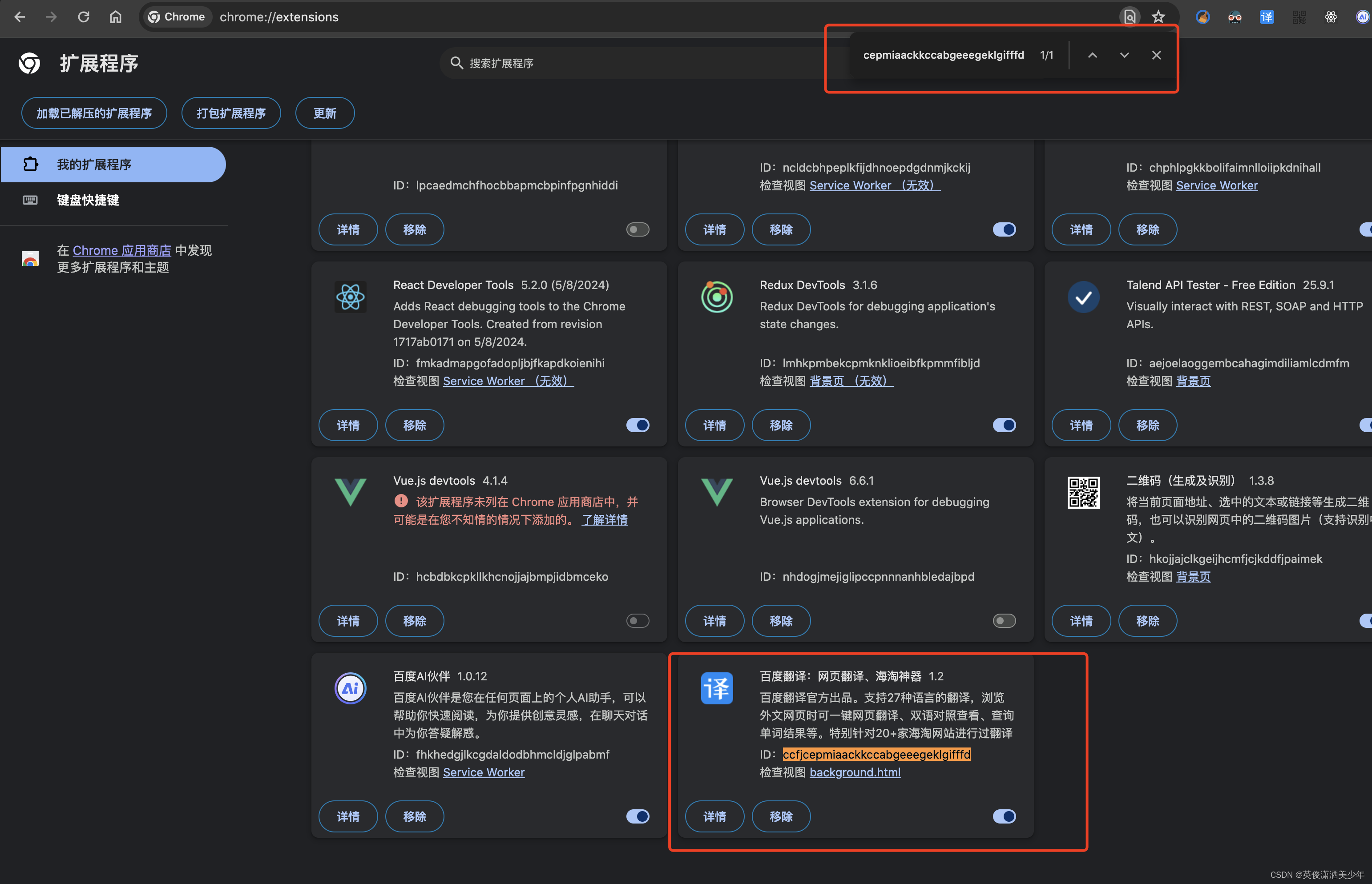Image resolution: width=1372 pixels, height=884 pixels.
Task: Click highlighted ID ccfjcepmiaackkccabgeeegeklgifffd
Action: 876,754
